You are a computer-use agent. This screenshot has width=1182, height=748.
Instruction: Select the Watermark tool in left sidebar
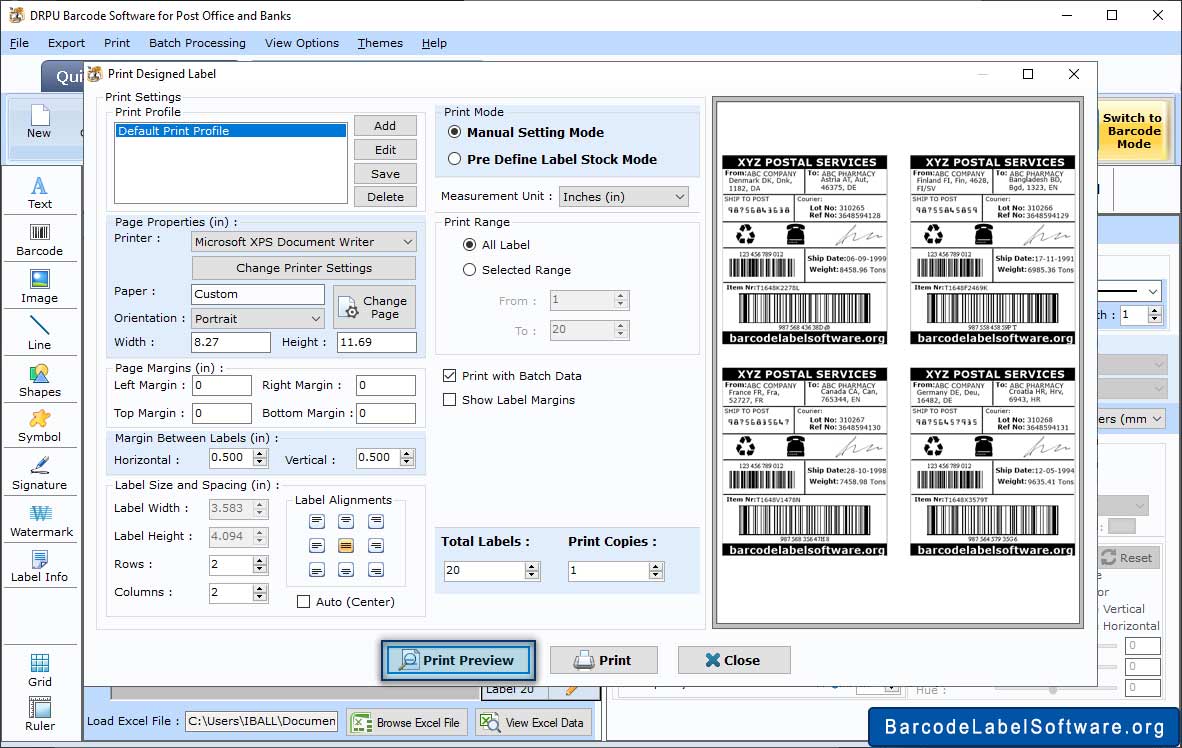[41, 521]
